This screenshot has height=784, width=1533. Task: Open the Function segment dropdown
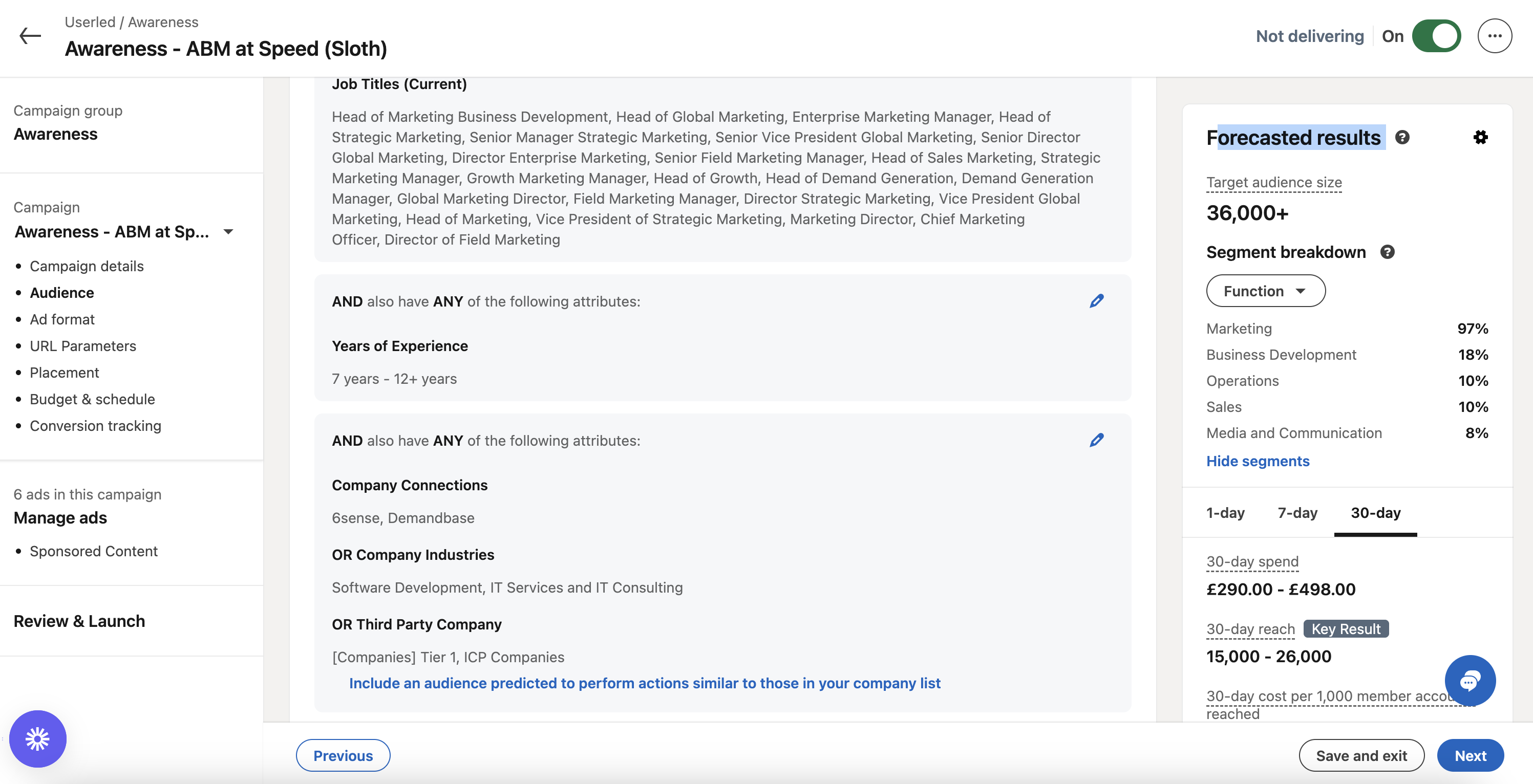point(1265,291)
